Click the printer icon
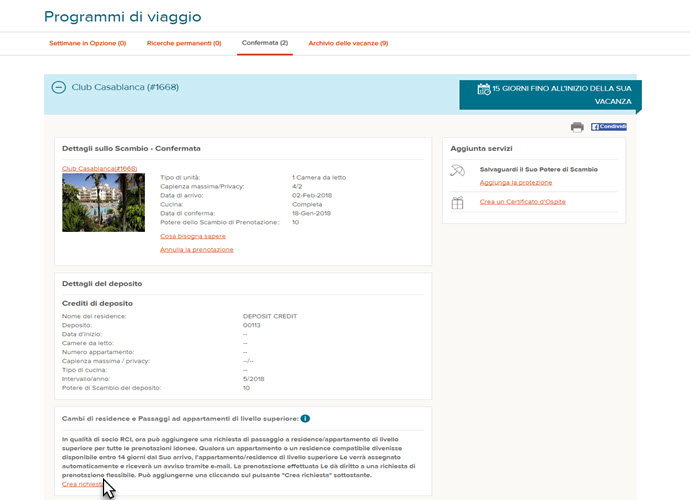The width and height of the screenshot is (690, 500). 577,127
